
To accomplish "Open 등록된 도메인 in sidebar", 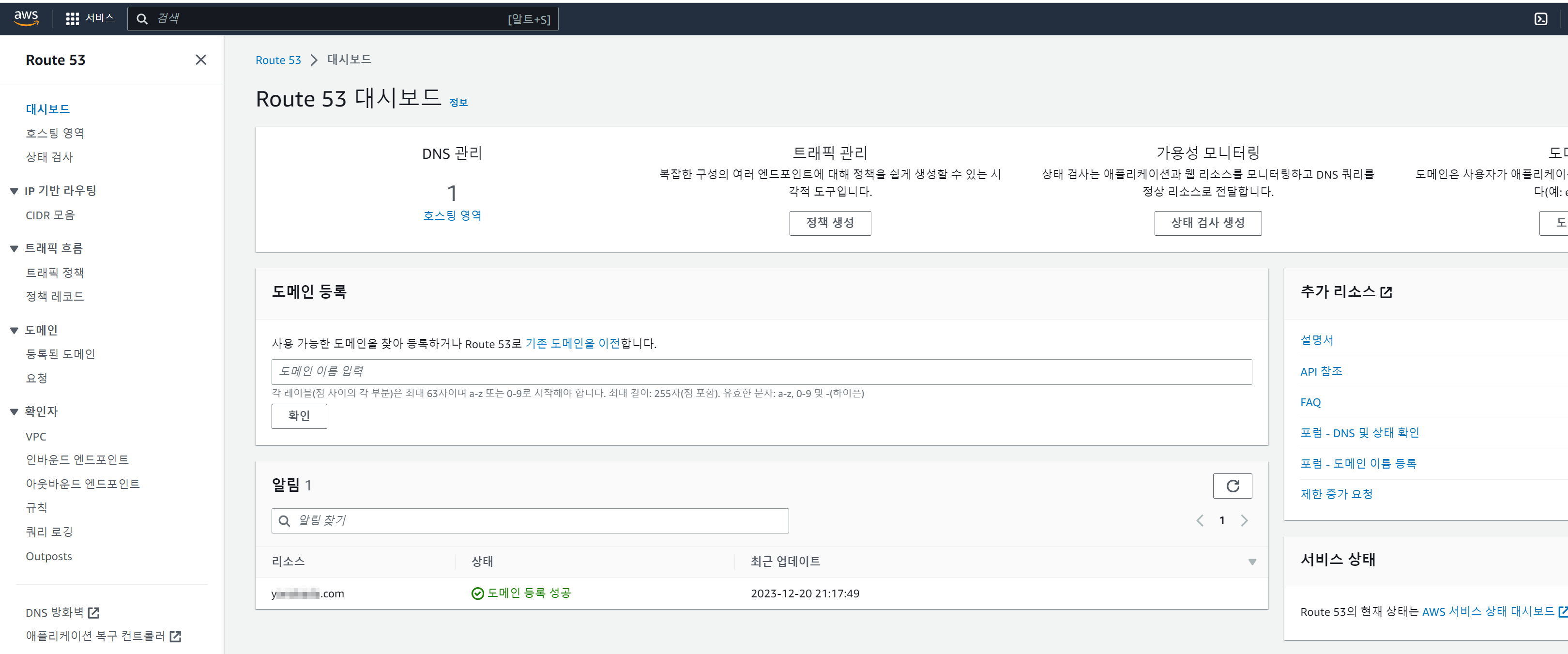I will tap(60, 354).
